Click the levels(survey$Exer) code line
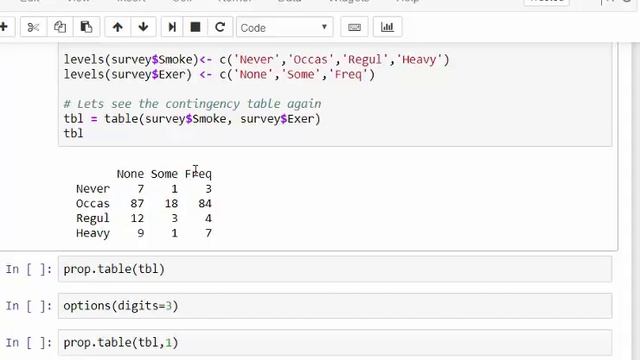Image resolution: width=640 pixels, height=360 pixels. 219,75
